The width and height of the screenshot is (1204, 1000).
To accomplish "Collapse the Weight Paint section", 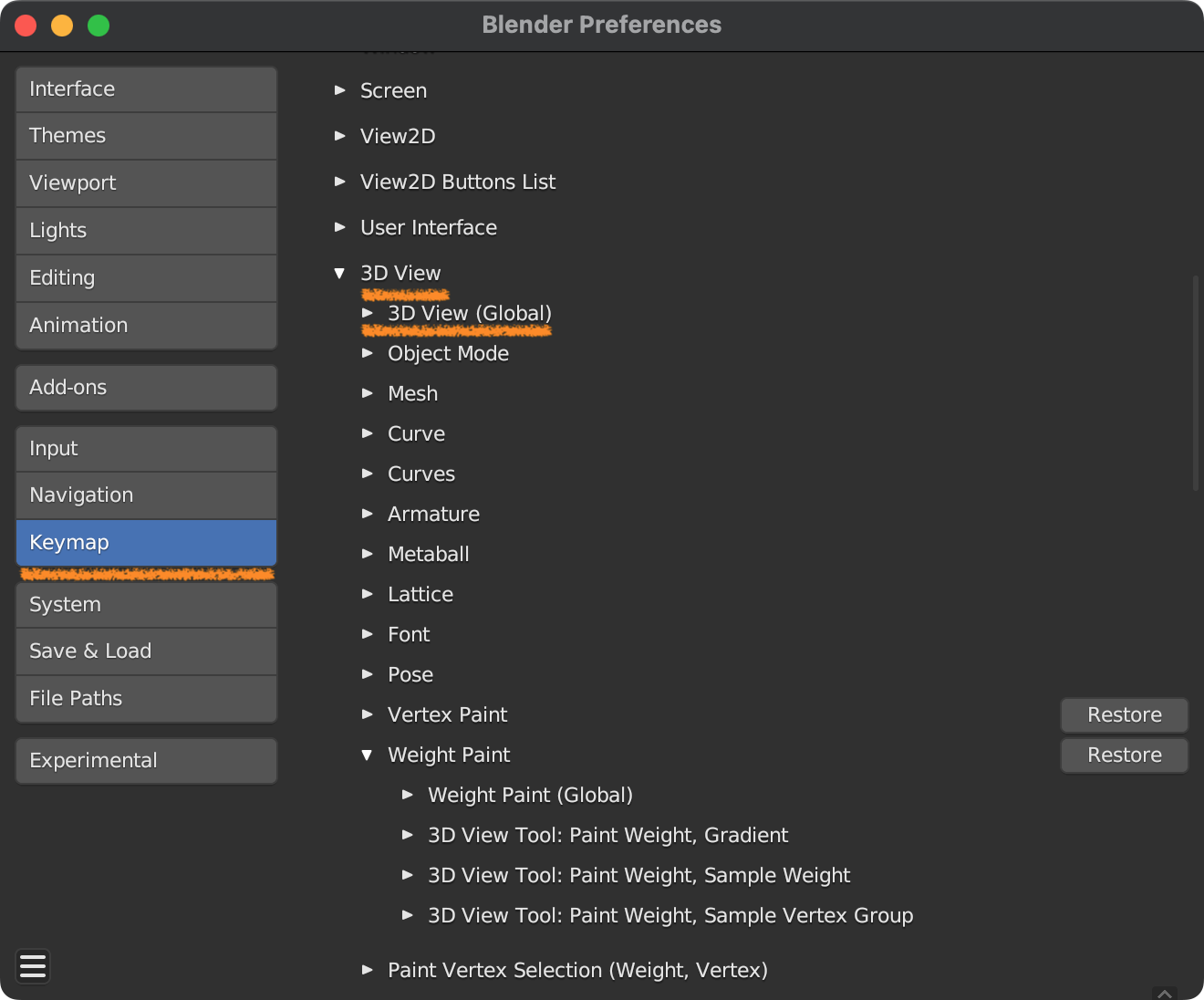I will (368, 755).
